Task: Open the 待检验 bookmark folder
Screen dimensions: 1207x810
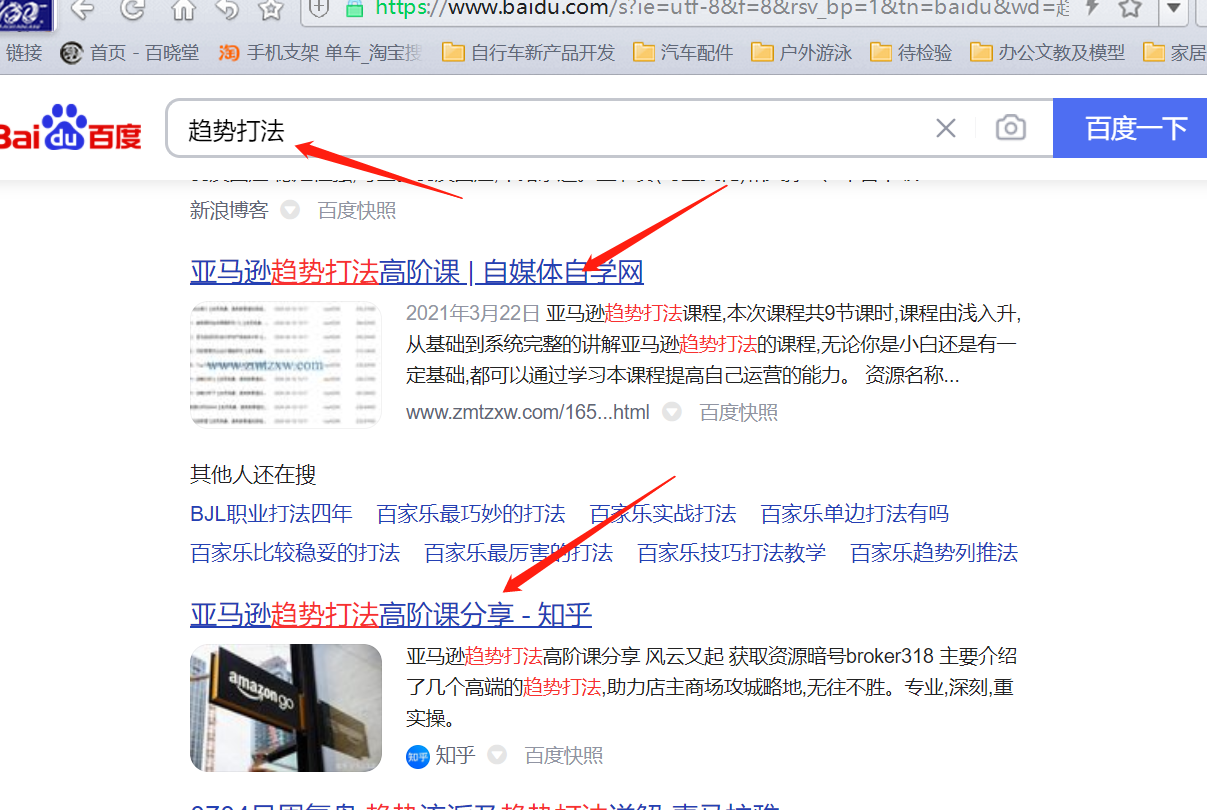Action: [911, 52]
